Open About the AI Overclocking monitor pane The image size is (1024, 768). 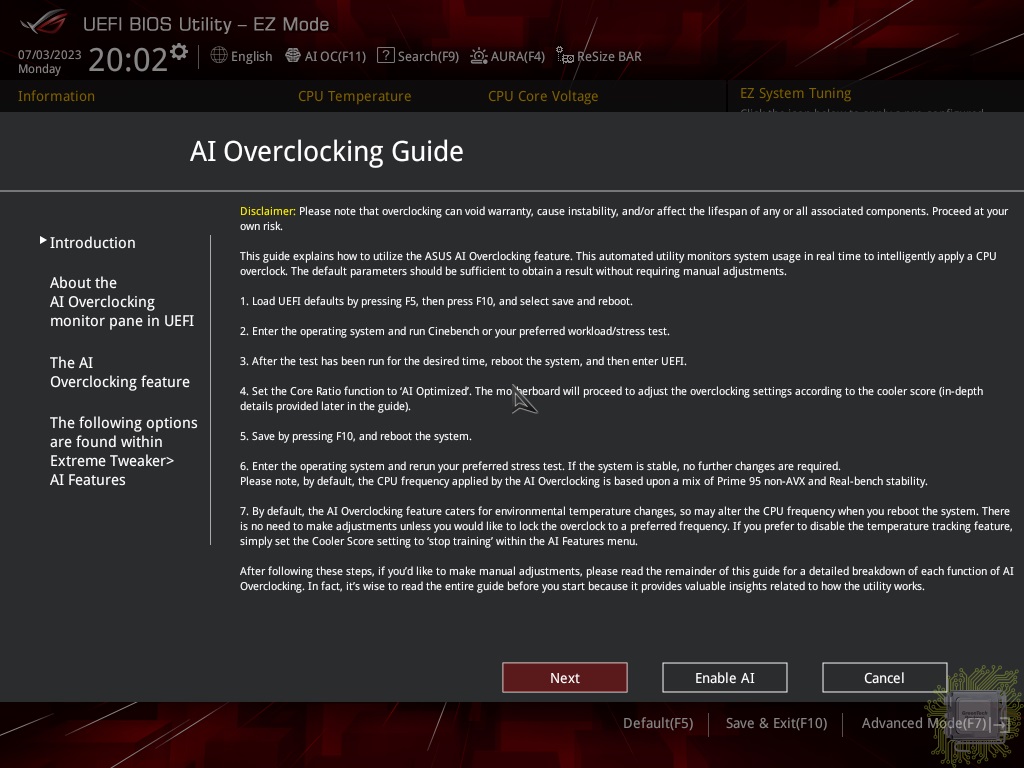[x=121, y=302]
